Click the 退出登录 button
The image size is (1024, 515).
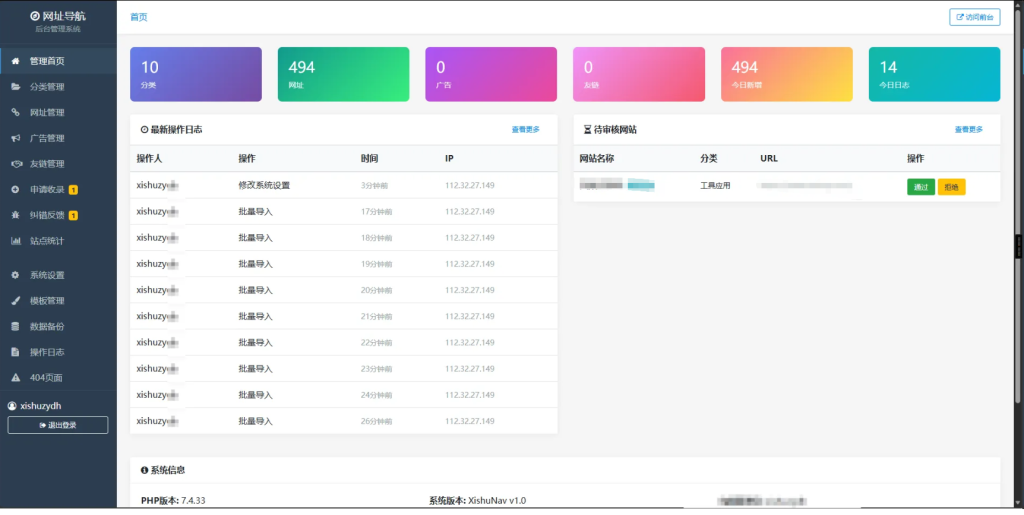(x=58, y=425)
